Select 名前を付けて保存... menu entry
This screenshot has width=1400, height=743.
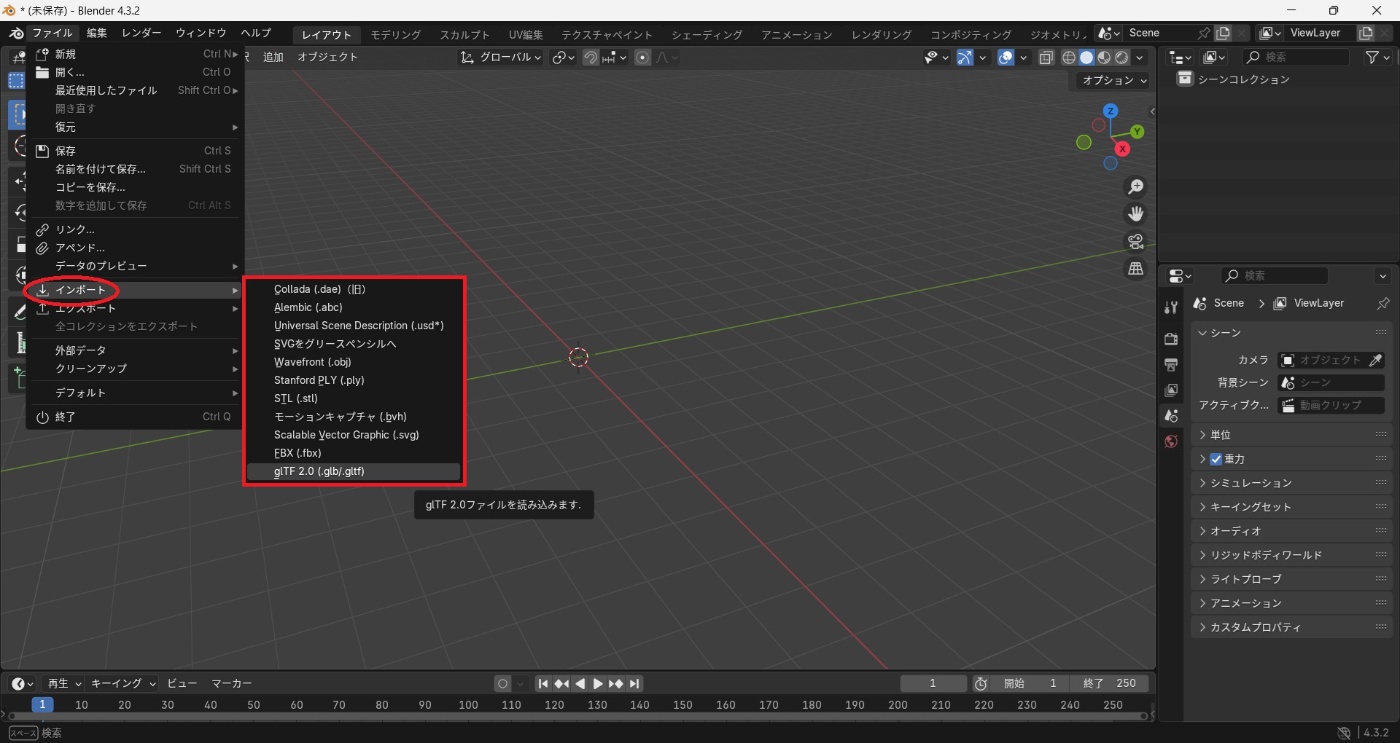135,169
